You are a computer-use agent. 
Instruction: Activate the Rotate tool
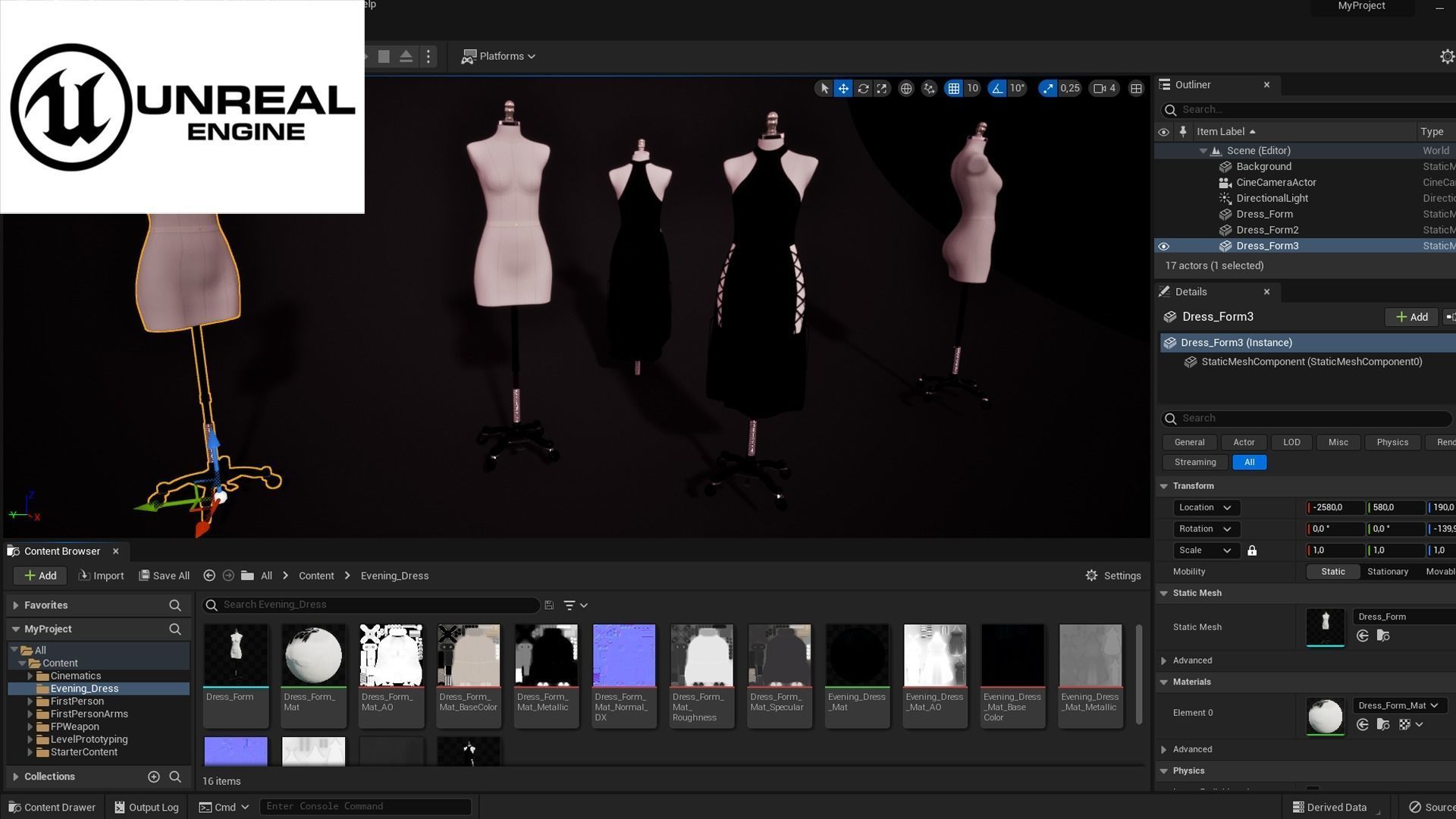point(863,88)
